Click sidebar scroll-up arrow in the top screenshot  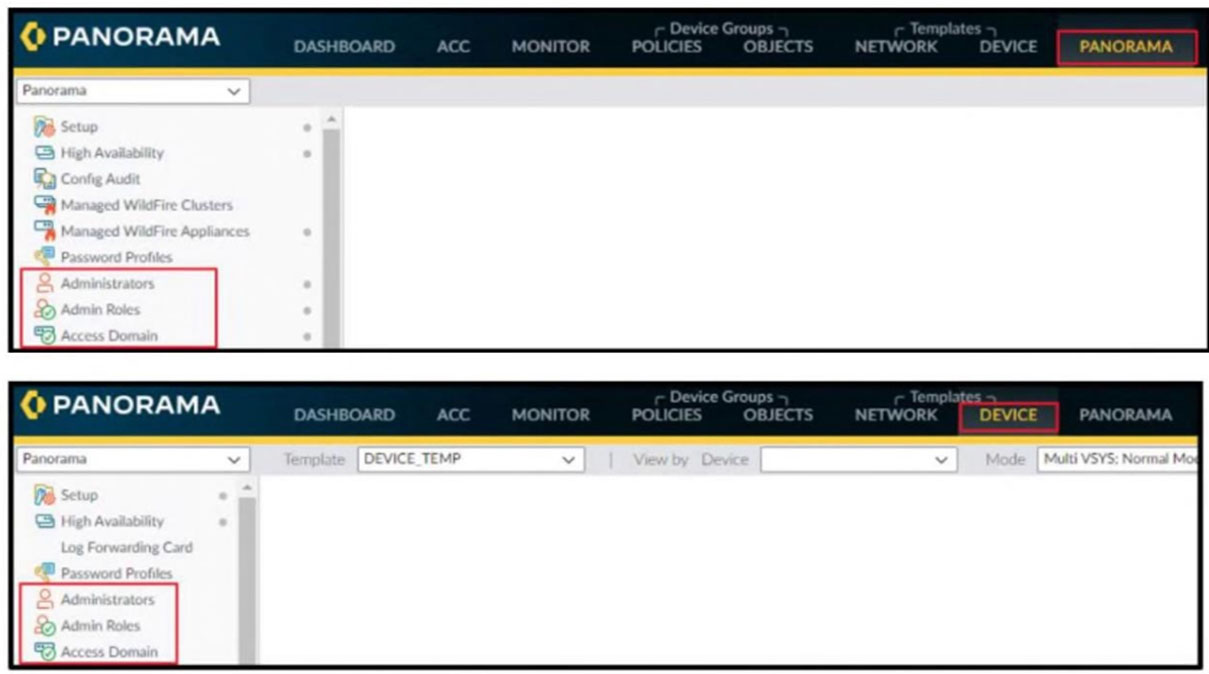331,120
